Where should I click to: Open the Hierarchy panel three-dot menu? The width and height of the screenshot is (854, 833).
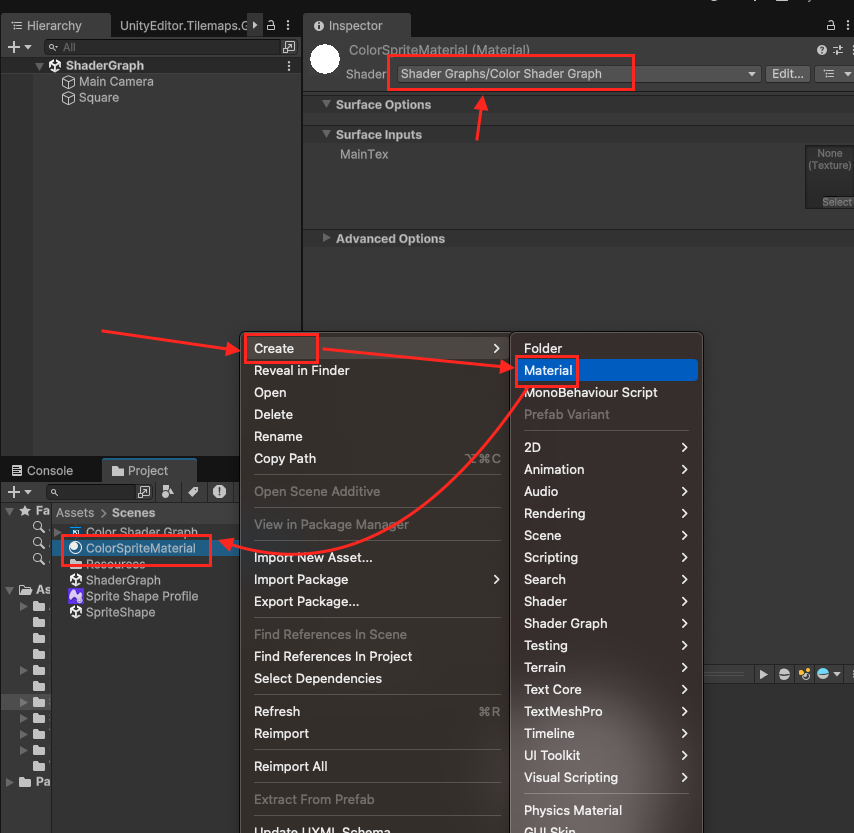288,25
